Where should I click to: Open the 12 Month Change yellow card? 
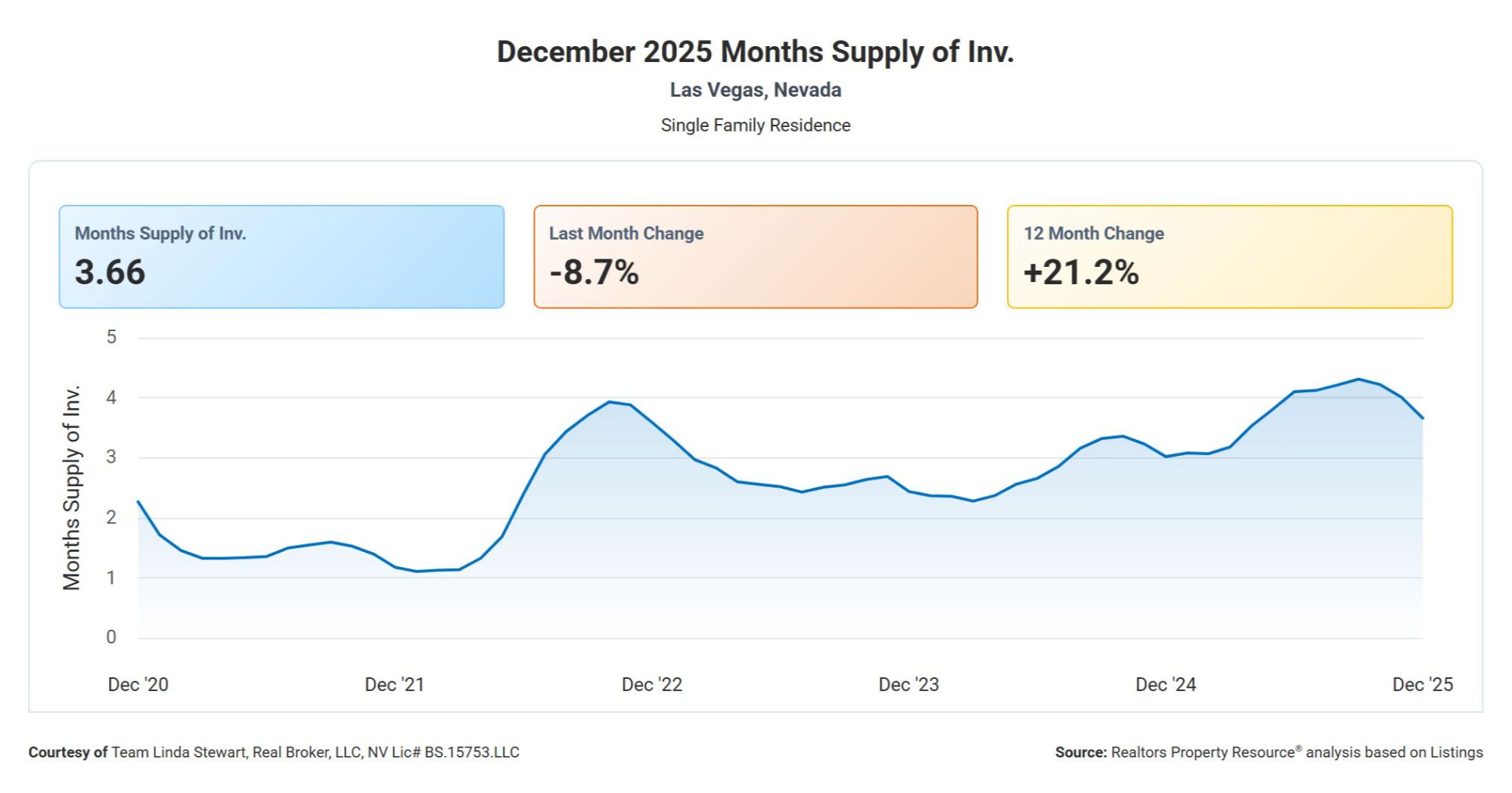coord(1229,256)
